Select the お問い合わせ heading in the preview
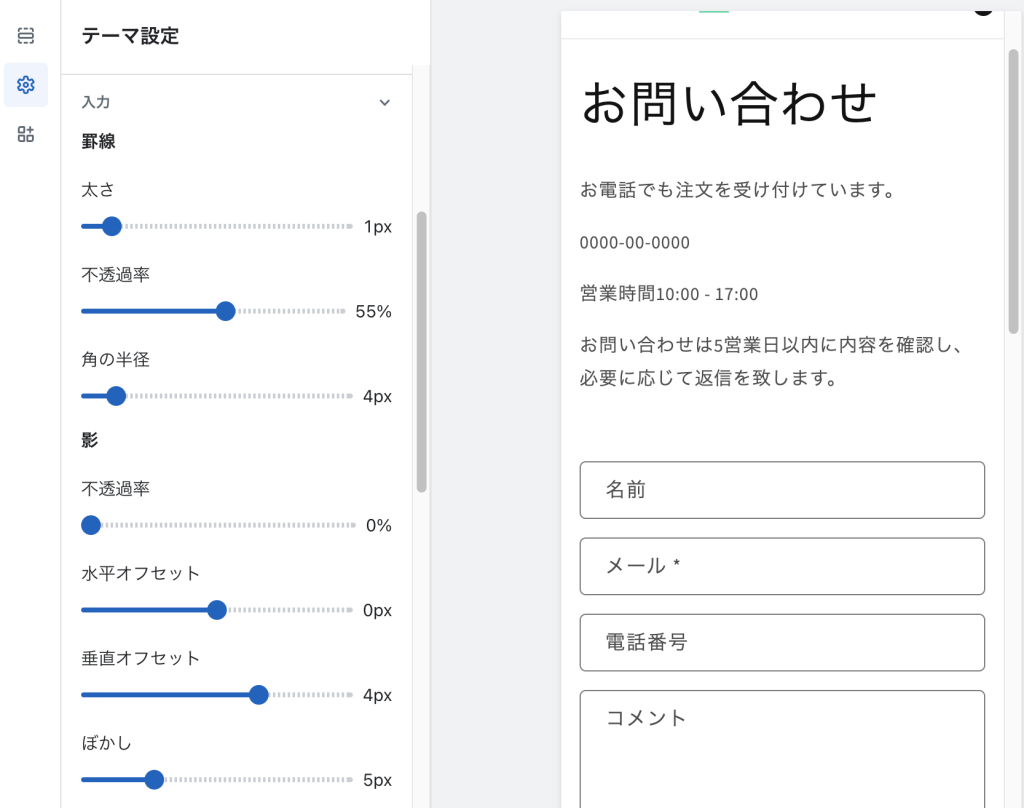Screen dimensions: 1024x808 [727, 103]
